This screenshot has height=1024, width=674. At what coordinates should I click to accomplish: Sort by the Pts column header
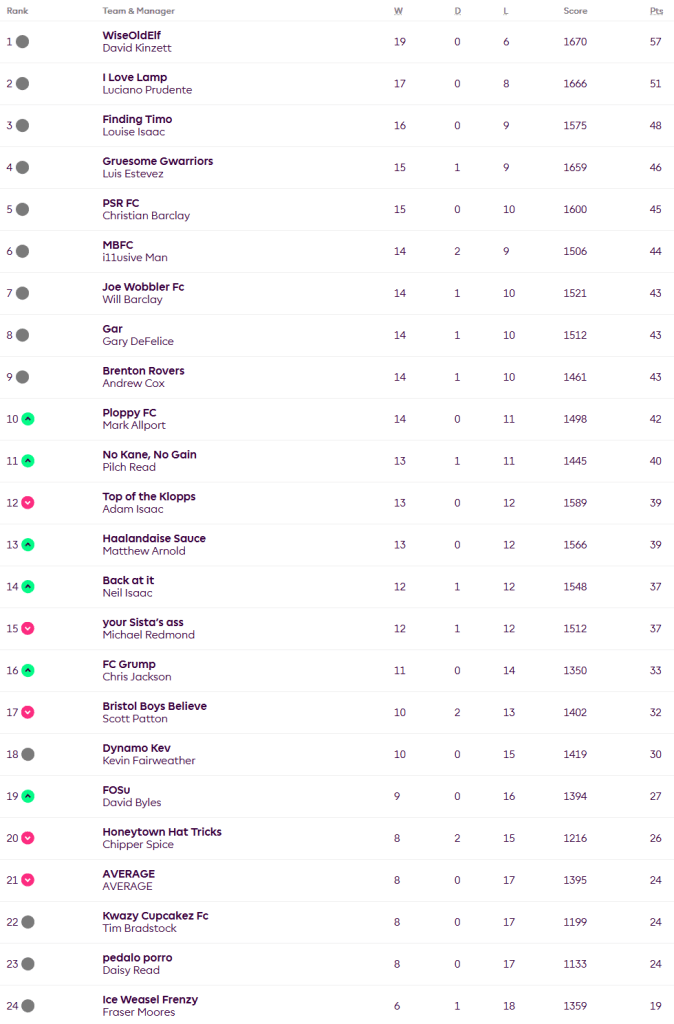[655, 11]
